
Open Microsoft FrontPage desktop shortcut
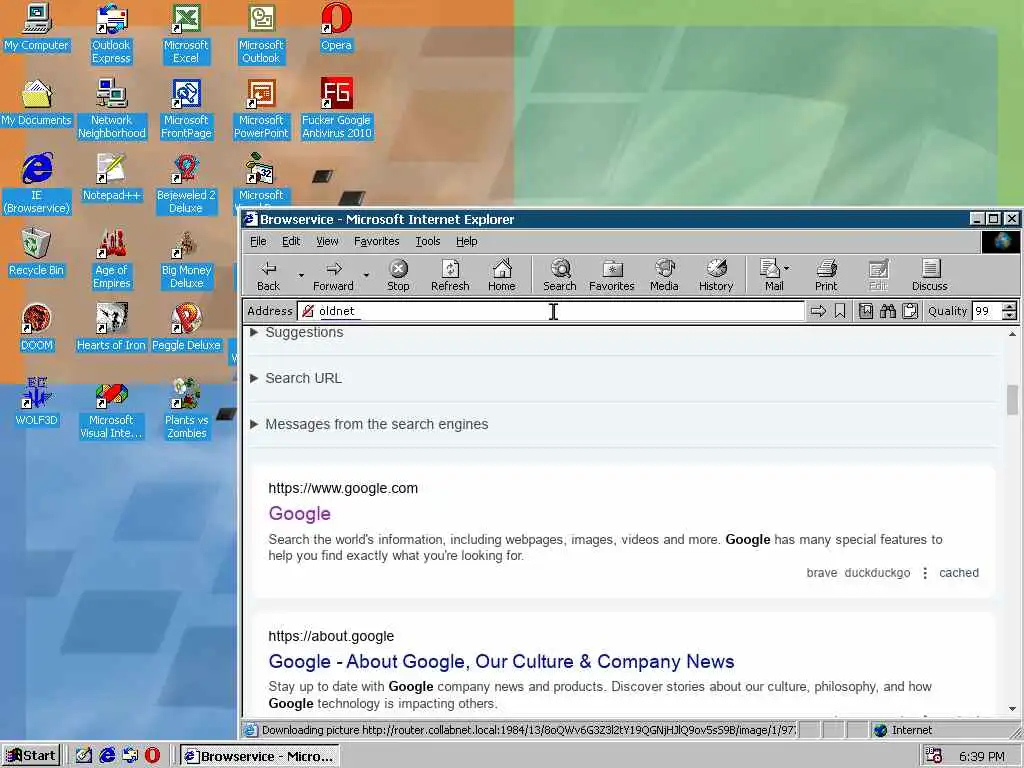coord(186,109)
